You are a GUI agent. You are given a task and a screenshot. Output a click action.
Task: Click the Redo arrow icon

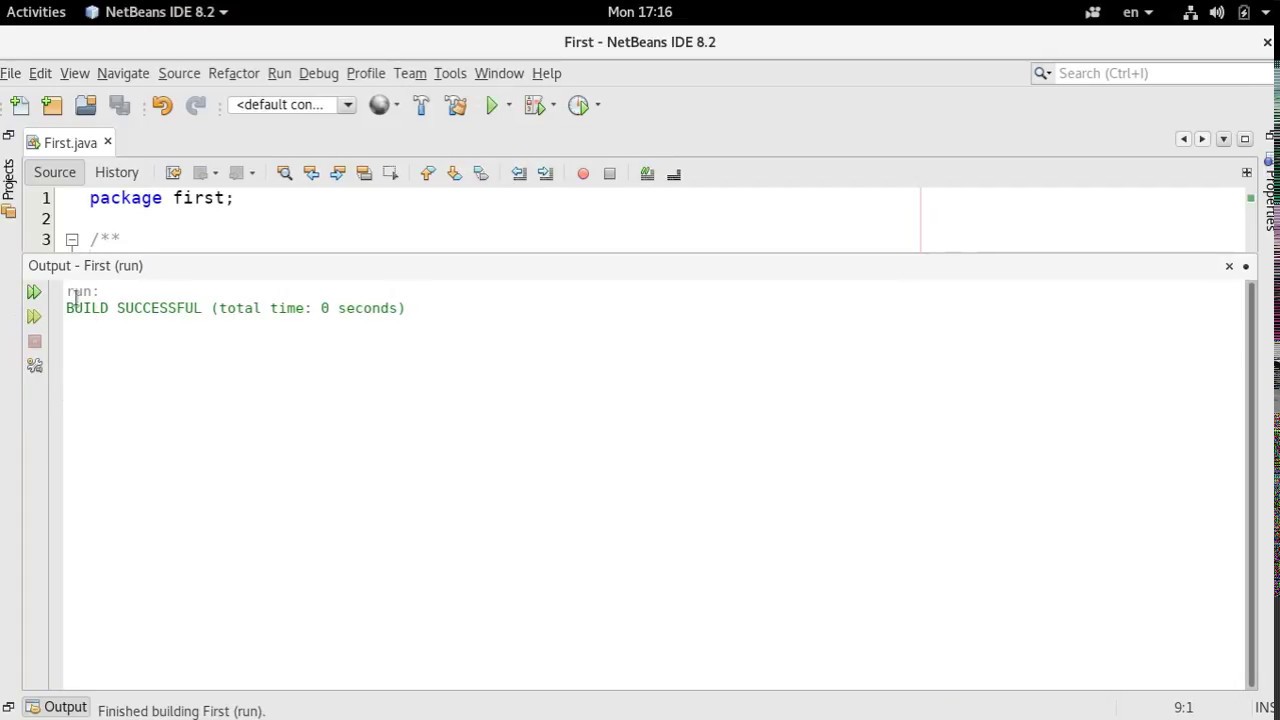(196, 105)
